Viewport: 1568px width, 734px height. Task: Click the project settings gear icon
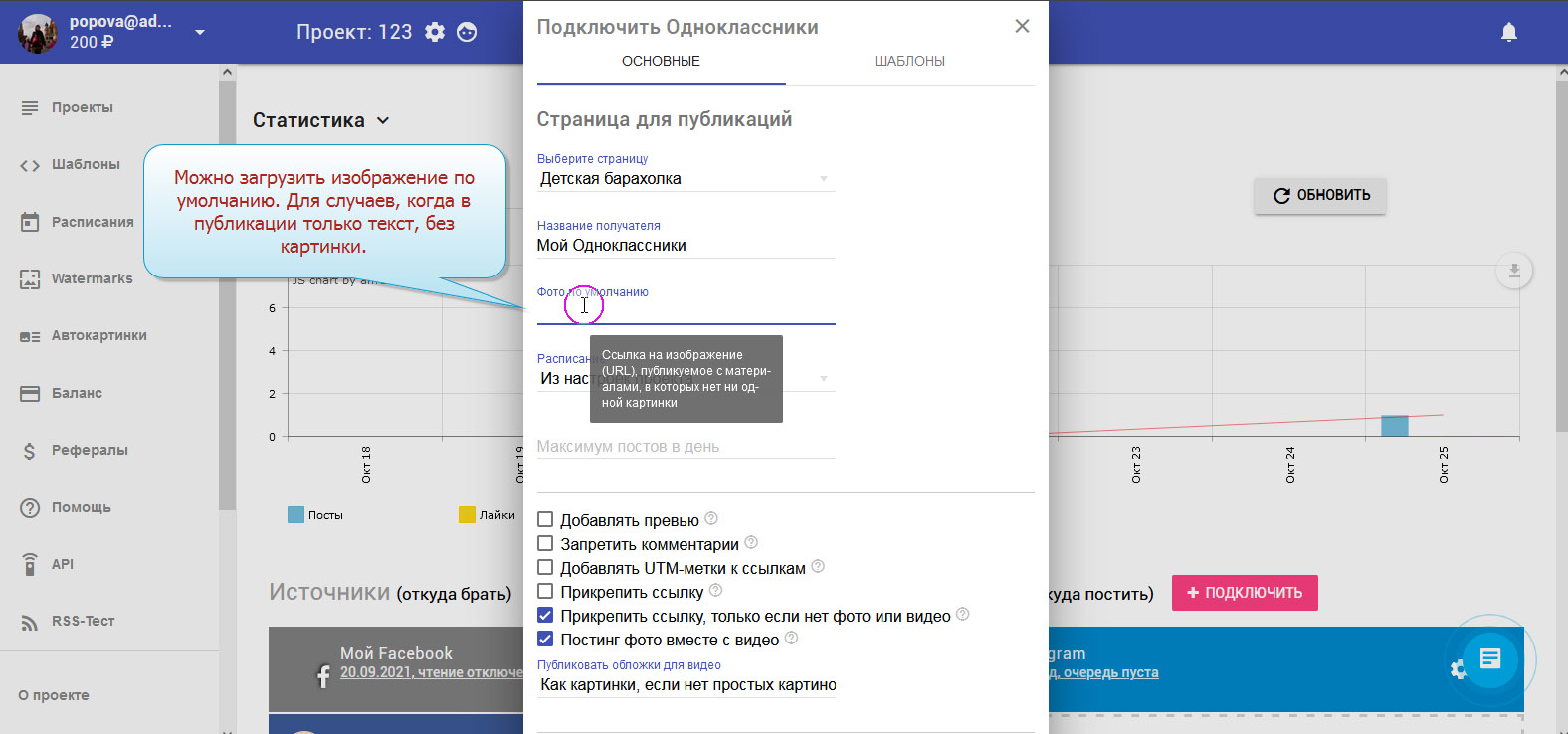pyautogui.click(x=435, y=32)
